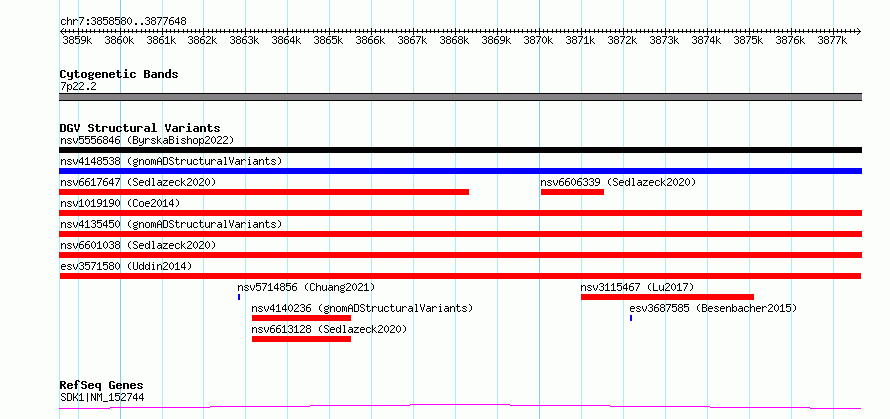This screenshot has width=890, height=419.
Task: Select the 3875k ruler tick label
Action: click(x=748, y=40)
